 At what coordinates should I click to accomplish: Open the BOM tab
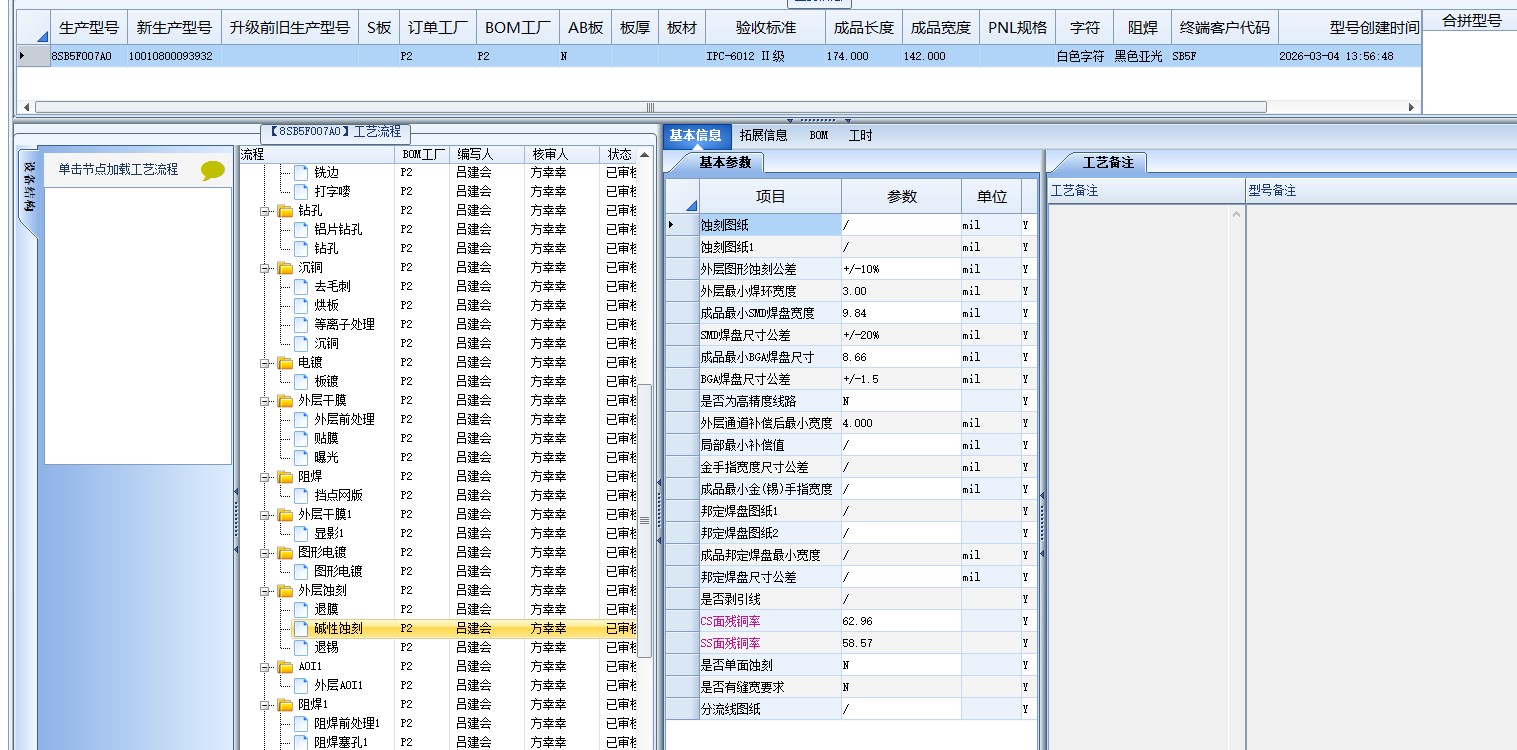(x=819, y=135)
